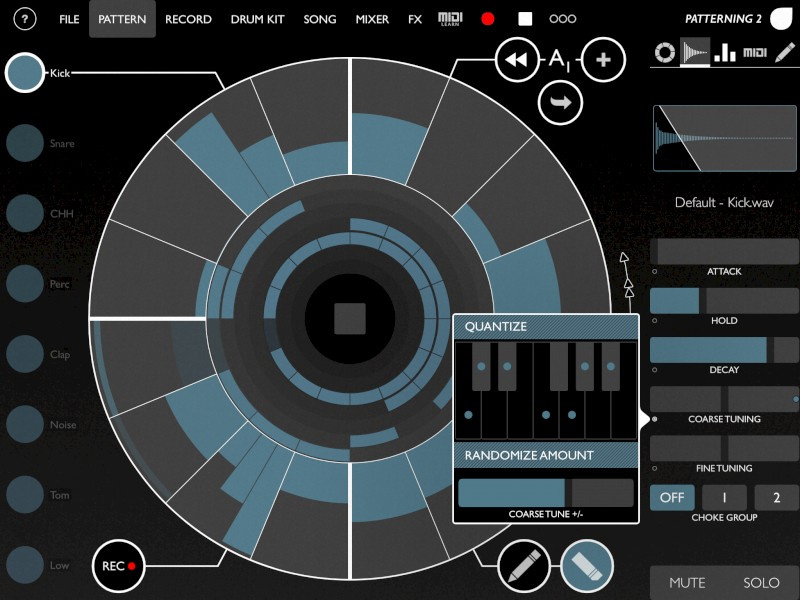Select the Tom track circle

tap(24, 495)
